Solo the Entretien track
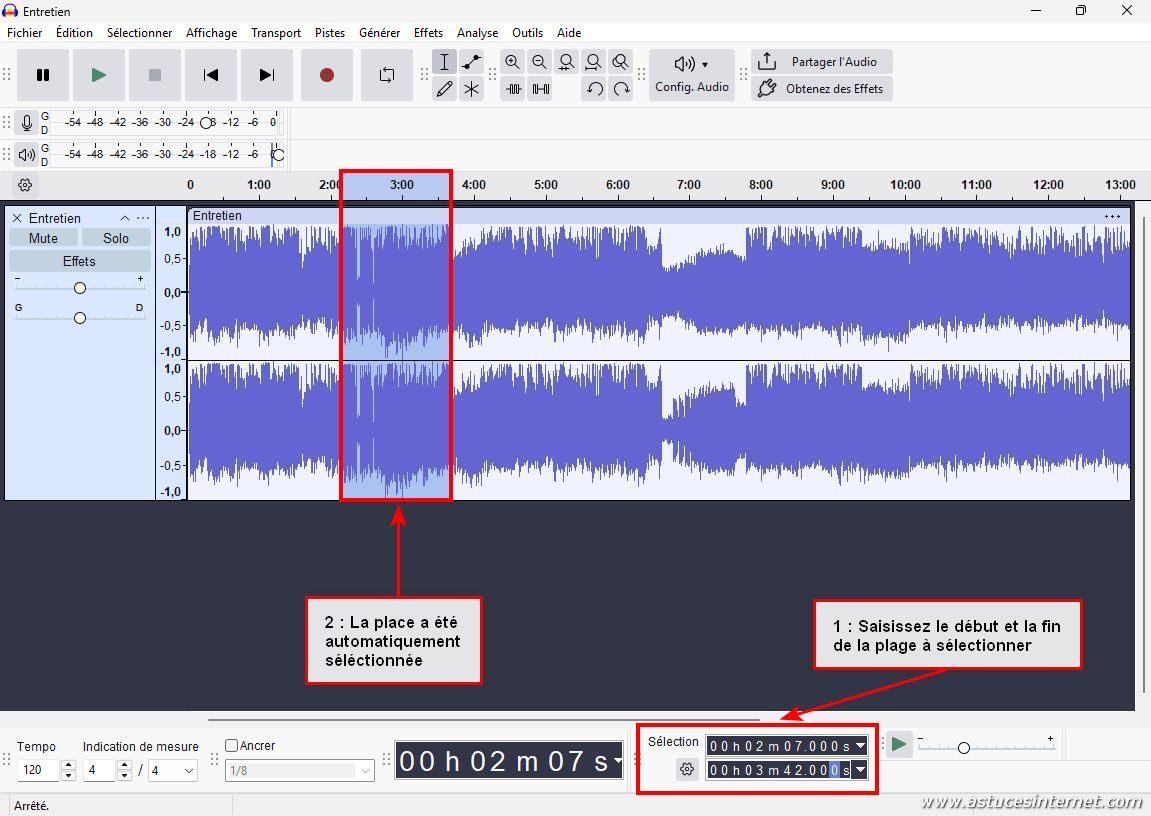The image size is (1151, 816). [116, 238]
